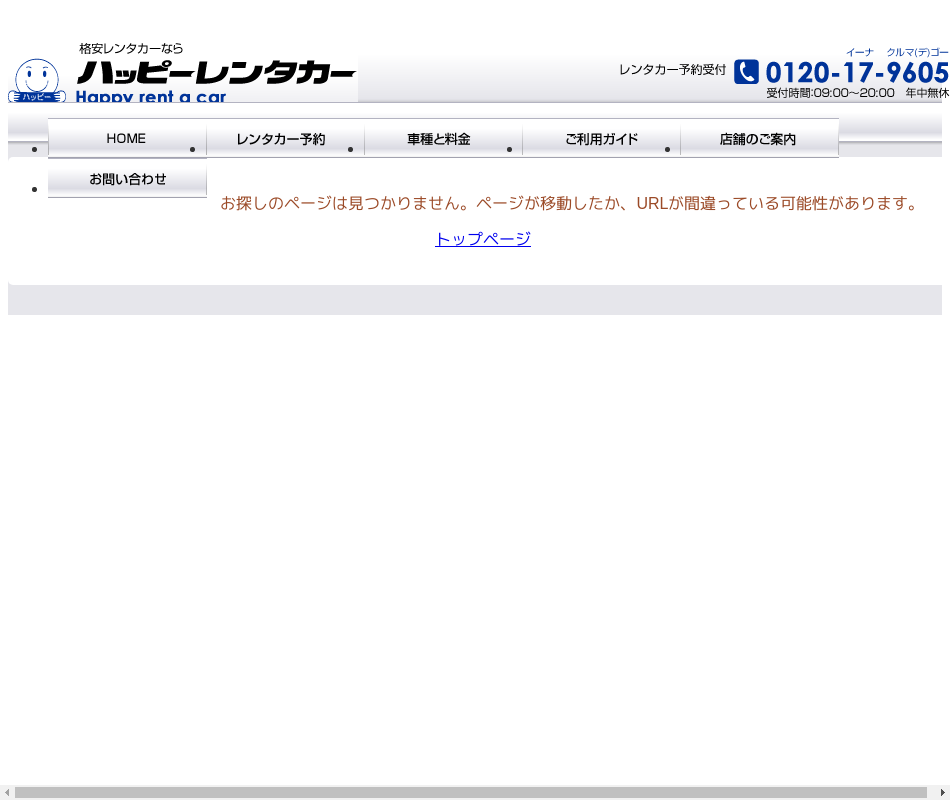Select 車種と料金 in the navigation bar

click(x=443, y=139)
